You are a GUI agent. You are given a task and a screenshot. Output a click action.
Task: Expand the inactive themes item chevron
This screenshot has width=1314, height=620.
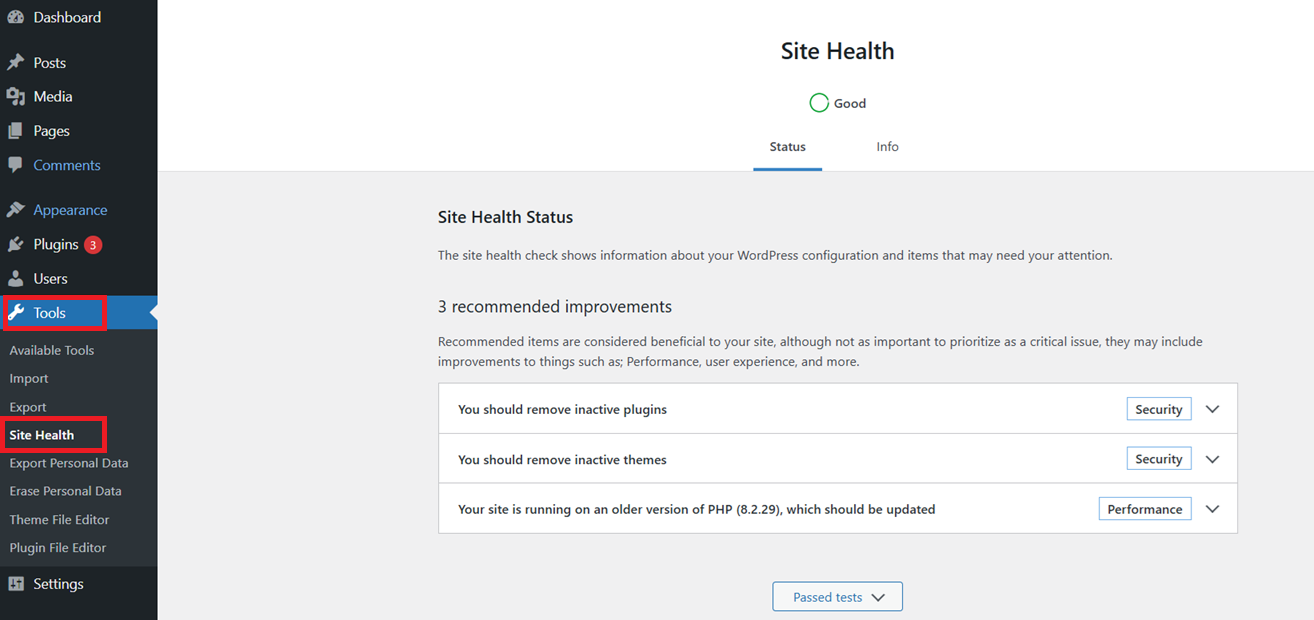pyautogui.click(x=1213, y=459)
